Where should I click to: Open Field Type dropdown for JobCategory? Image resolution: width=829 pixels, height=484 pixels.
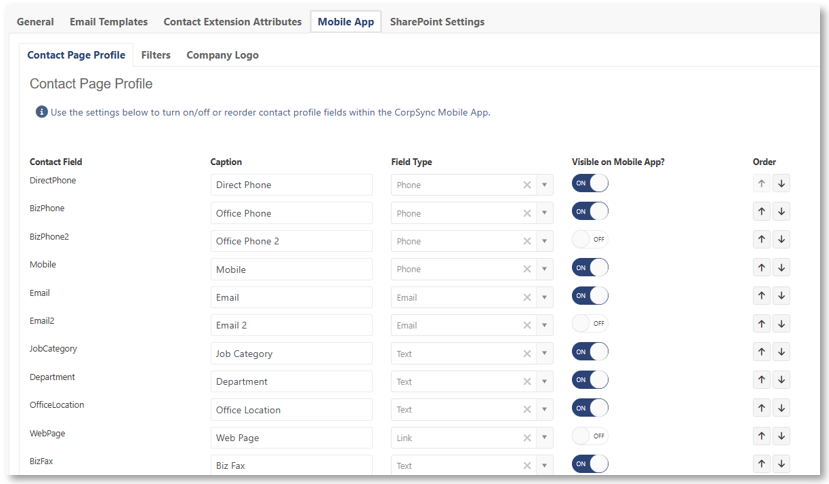(x=545, y=353)
